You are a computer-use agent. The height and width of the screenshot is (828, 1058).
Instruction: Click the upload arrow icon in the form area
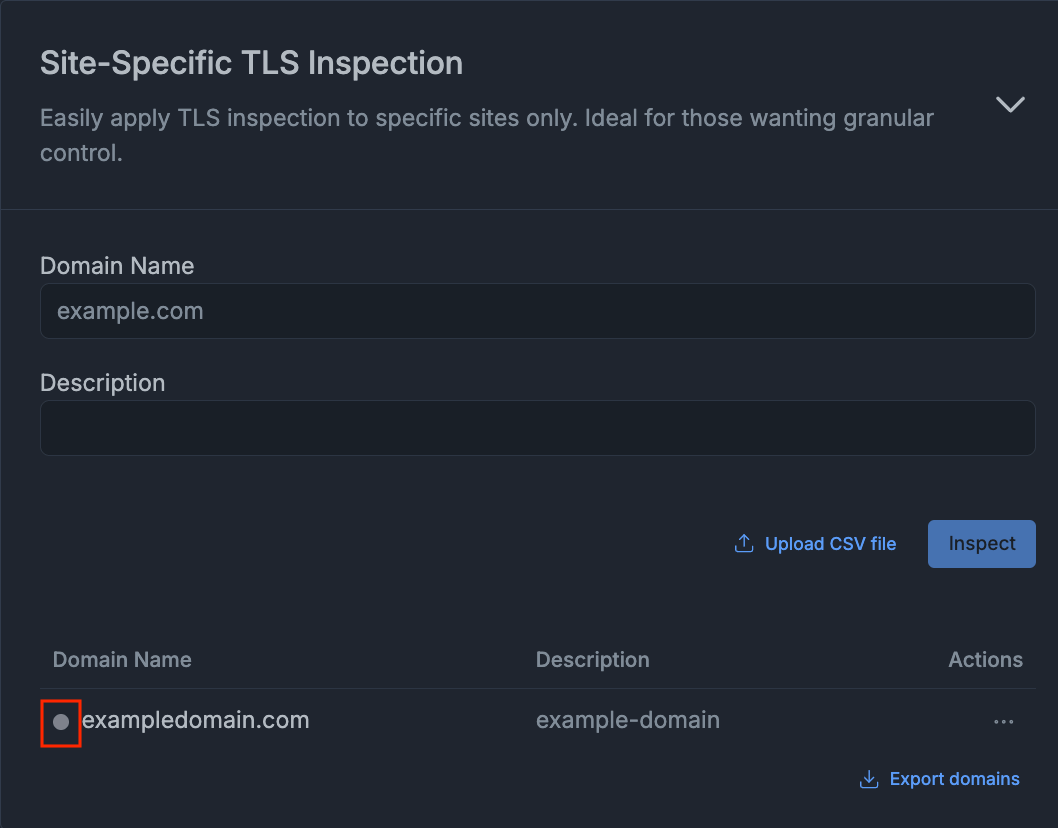click(744, 543)
